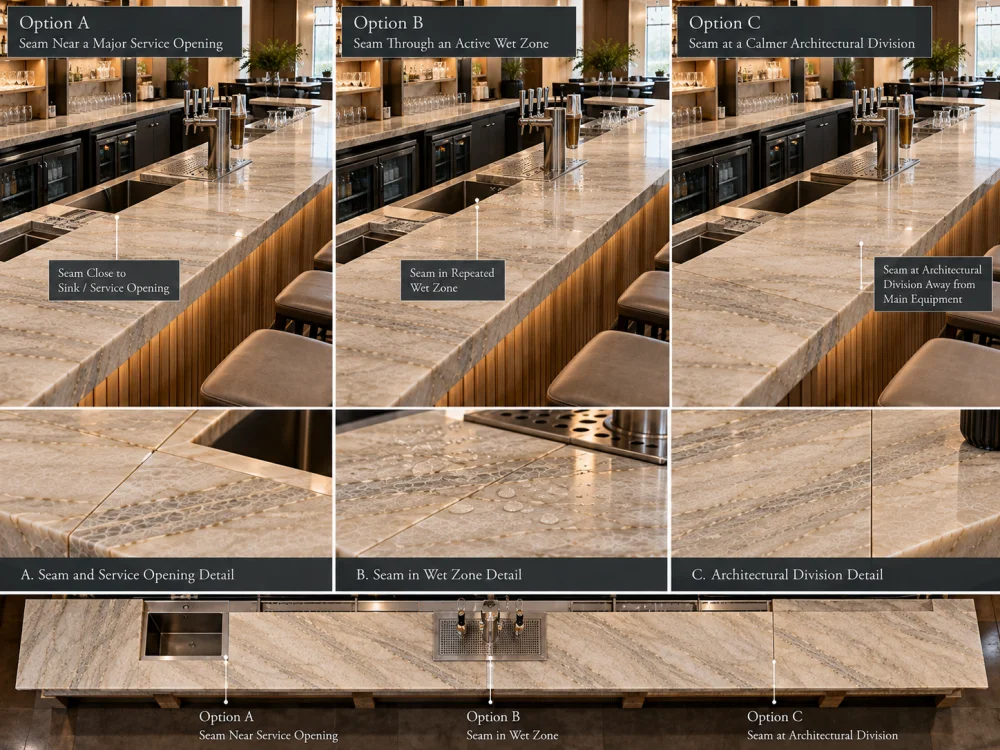Click the beer tap drip tray in plan view
The width and height of the screenshot is (1000, 750).
[x=490, y=636]
